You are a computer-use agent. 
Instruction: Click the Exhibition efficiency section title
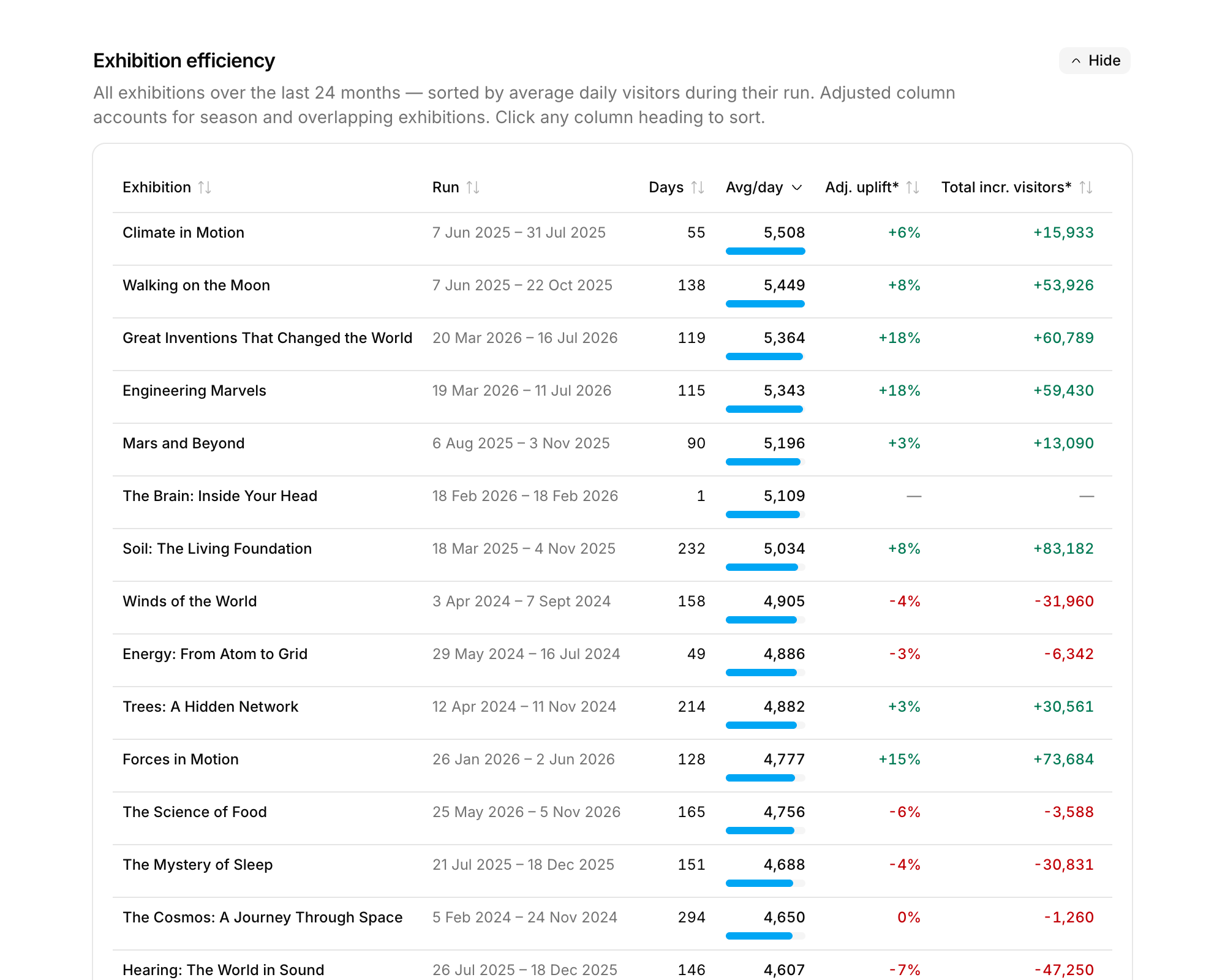(x=184, y=61)
